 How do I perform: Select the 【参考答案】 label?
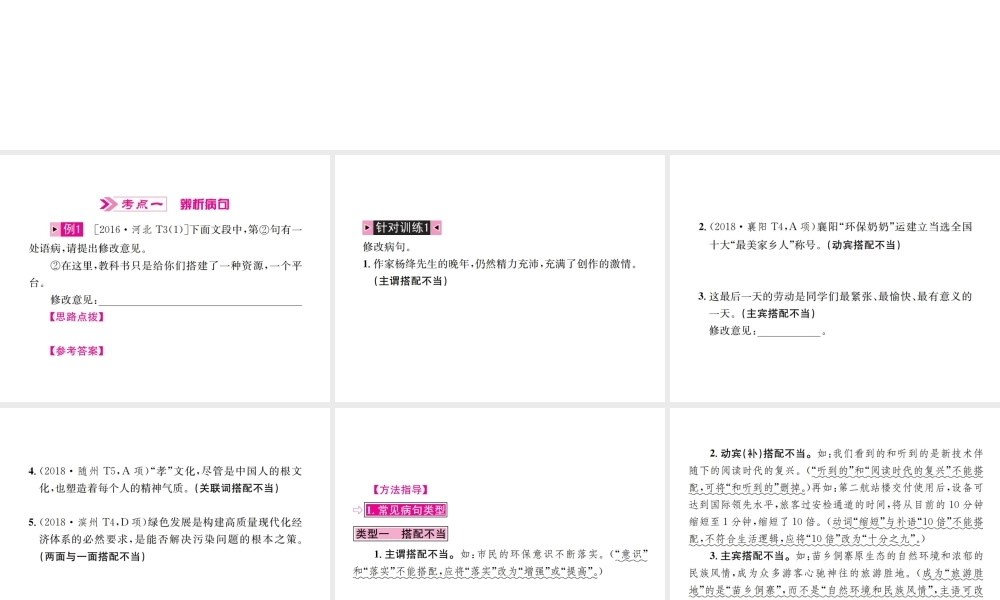click(77, 351)
